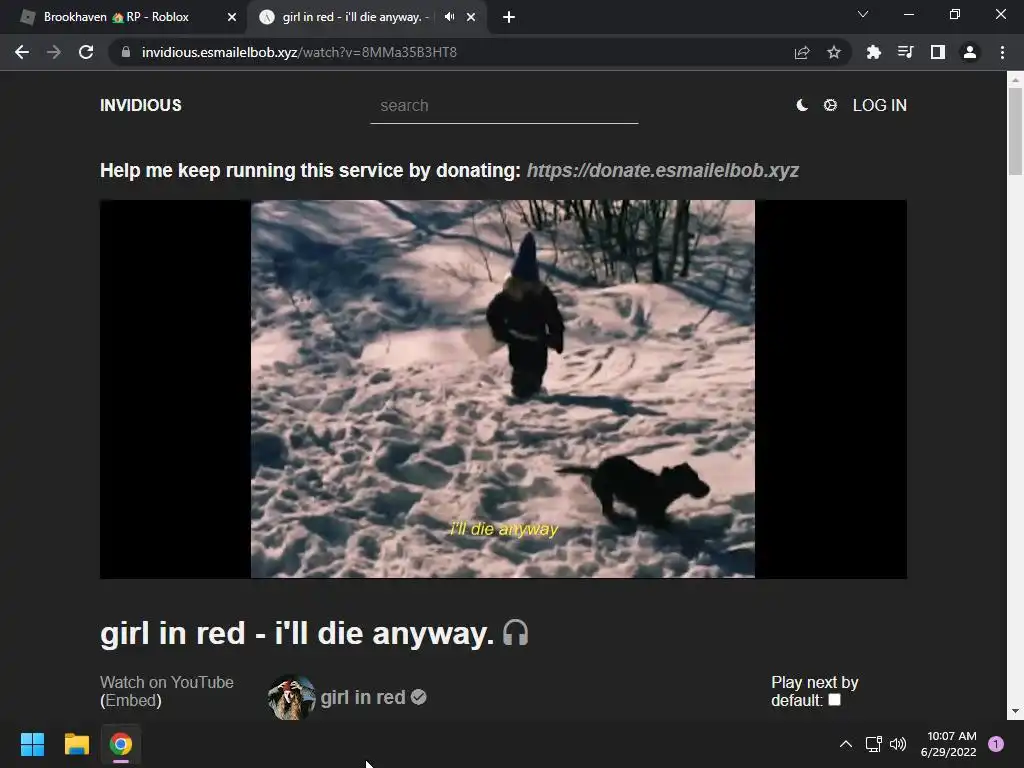Open a new browser tab
The image size is (1024, 768).
tap(509, 17)
